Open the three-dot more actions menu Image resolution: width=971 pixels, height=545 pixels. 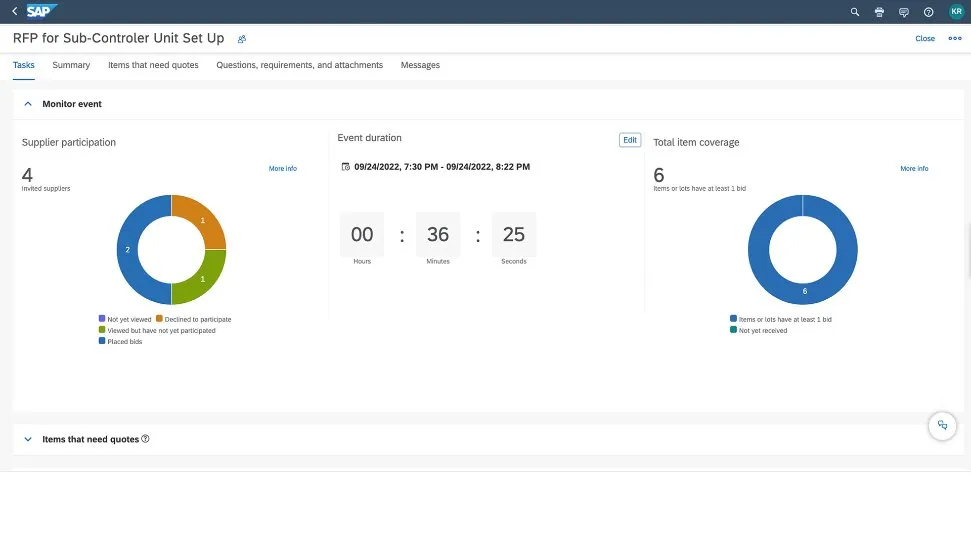pos(955,39)
